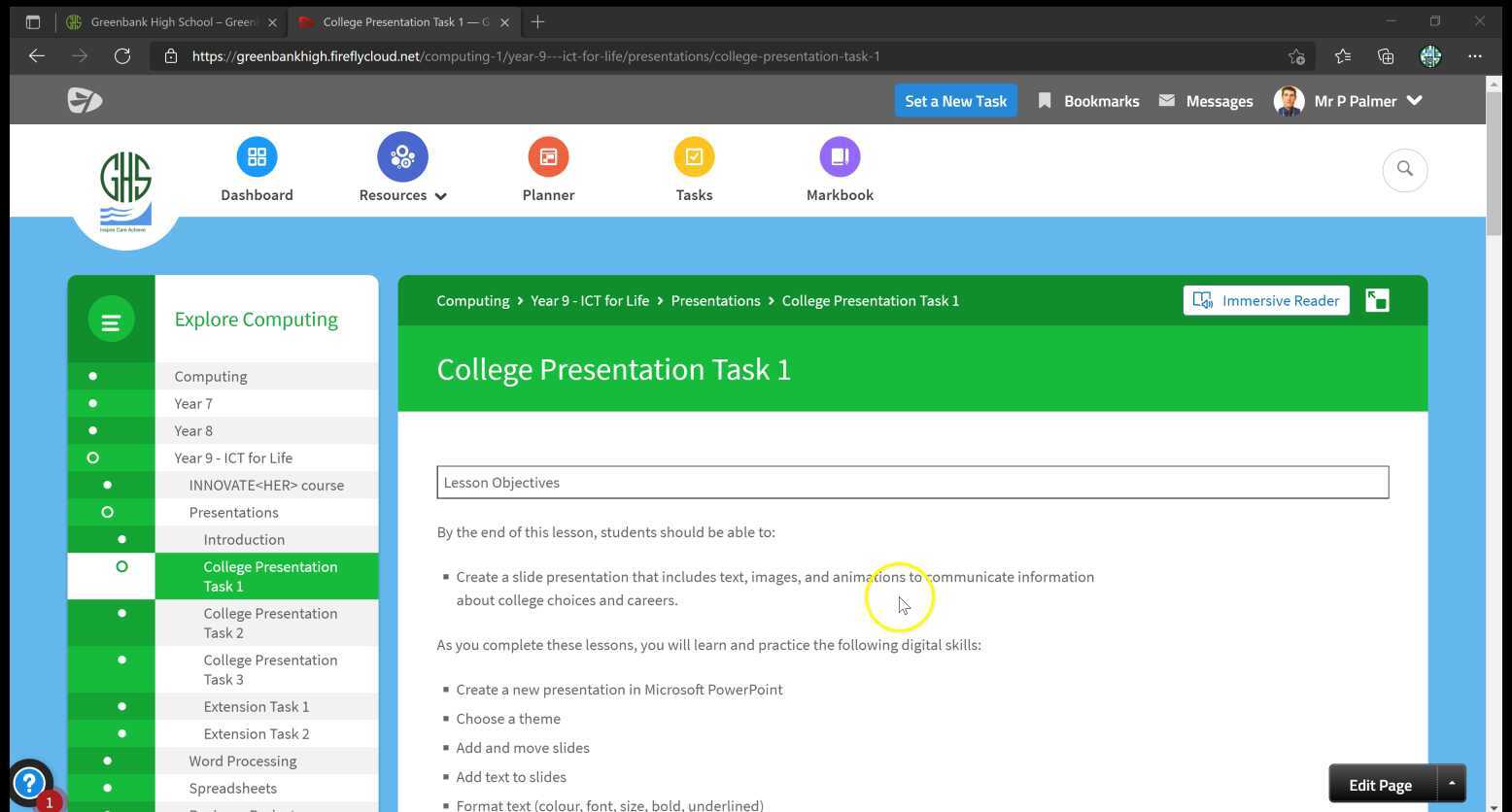Open the Markbook icon

(840, 156)
